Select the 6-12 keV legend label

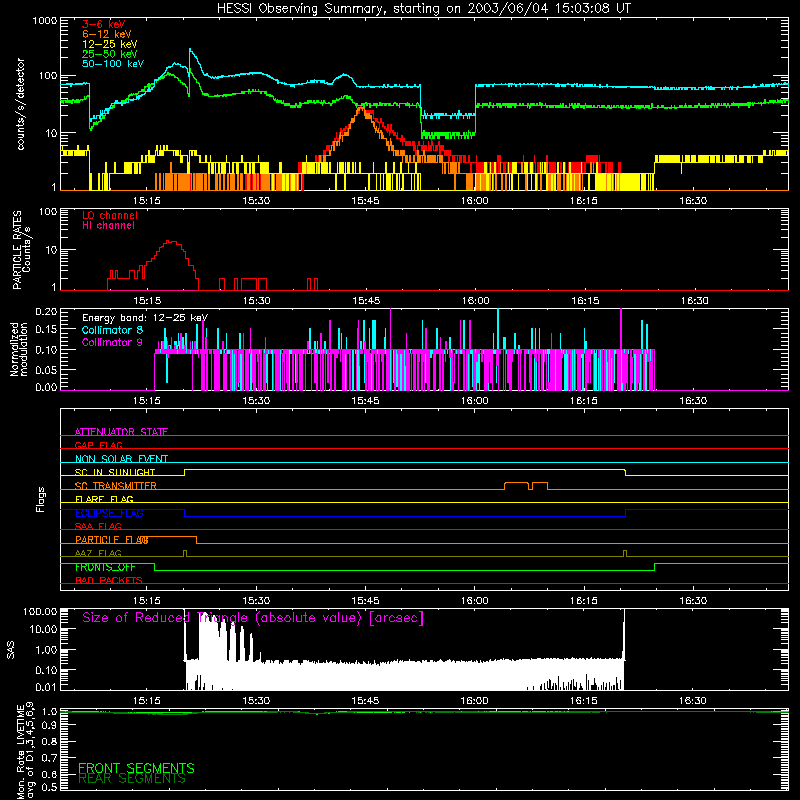coord(106,34)
